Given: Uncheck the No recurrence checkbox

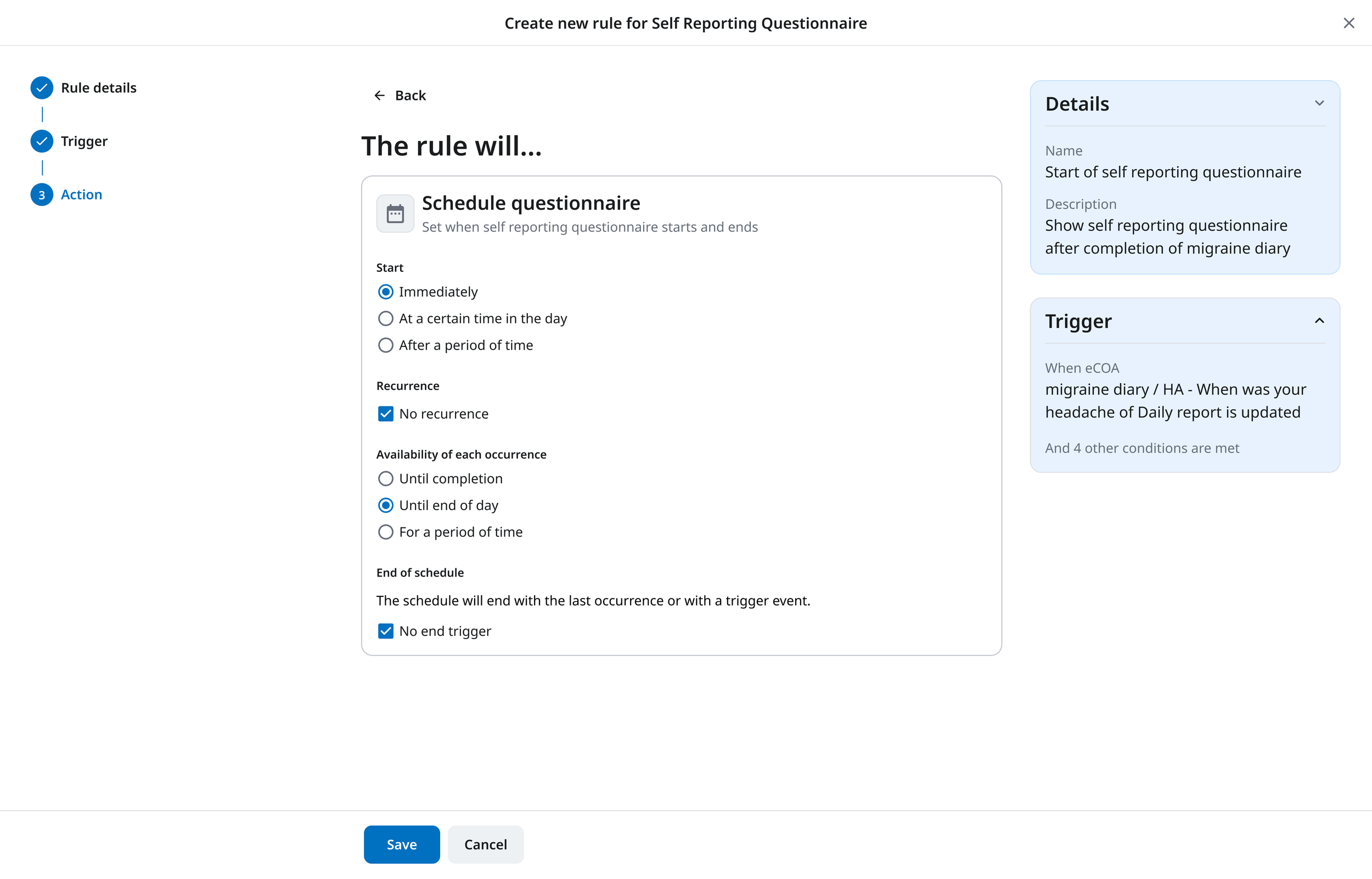Looking at the screenshot, I should (386, 414).
